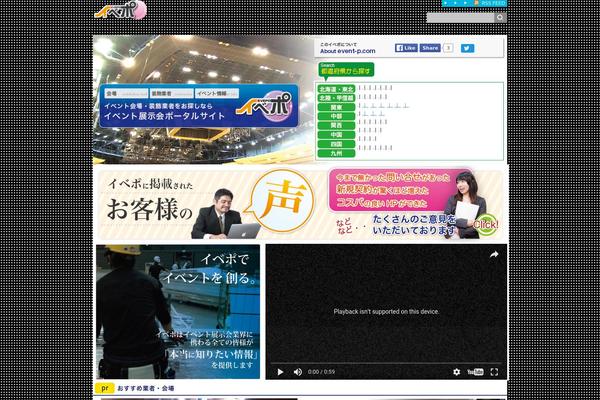Select the 中部 region button
Image resolution: width=600 pixels, height=400 pixels.
click(x=336, y=116)
